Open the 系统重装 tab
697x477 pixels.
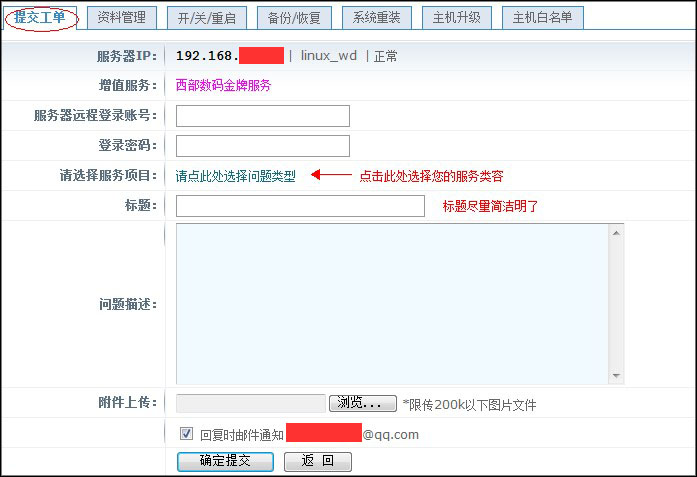click(376, 17)
